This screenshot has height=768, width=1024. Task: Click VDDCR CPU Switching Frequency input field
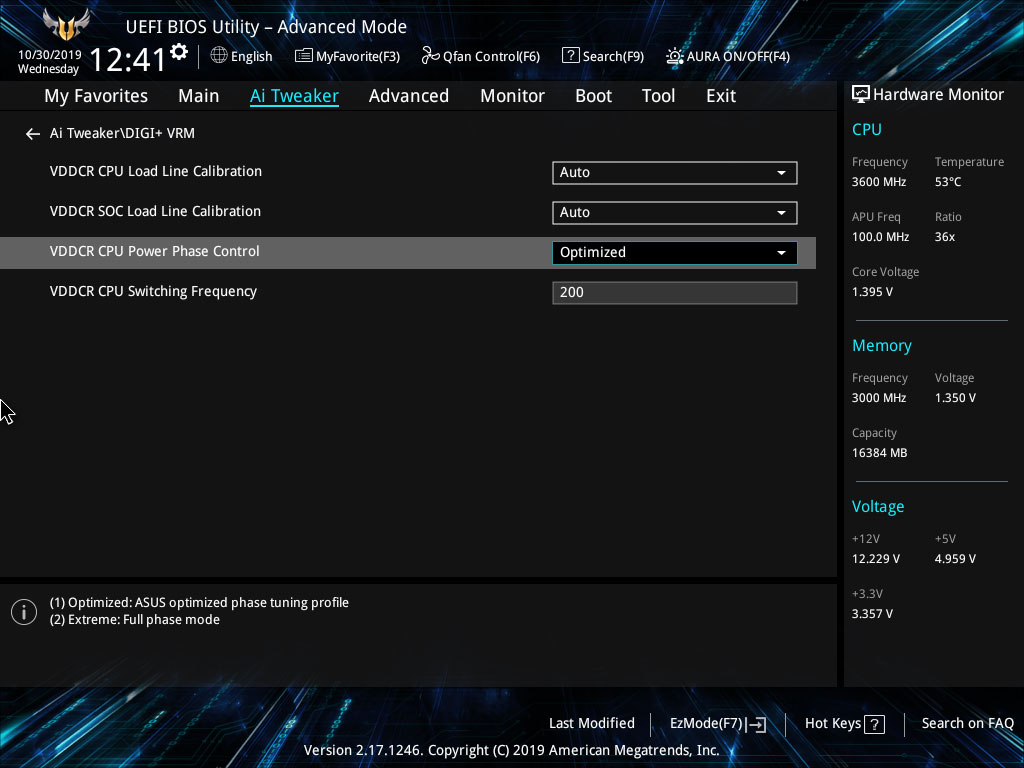(x=675, y=293)
